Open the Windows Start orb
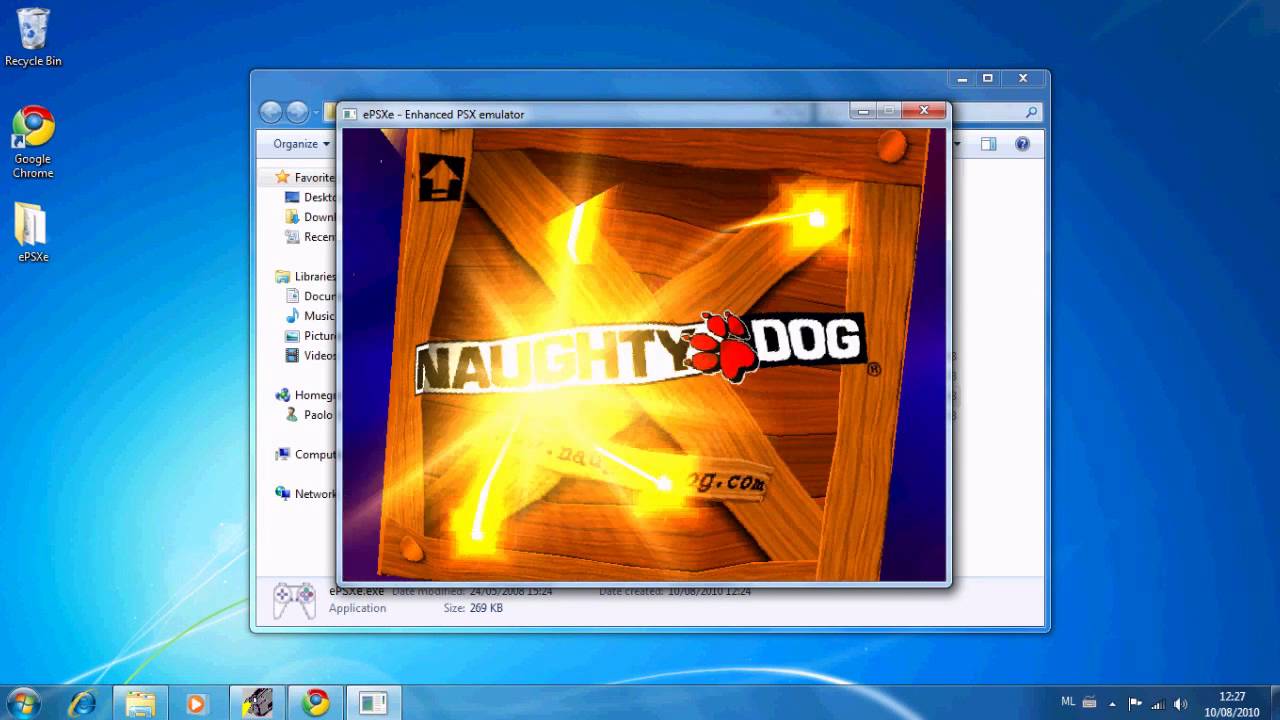Image resolution: width=1280 pixels, height=720 pixels. (22, 703)
